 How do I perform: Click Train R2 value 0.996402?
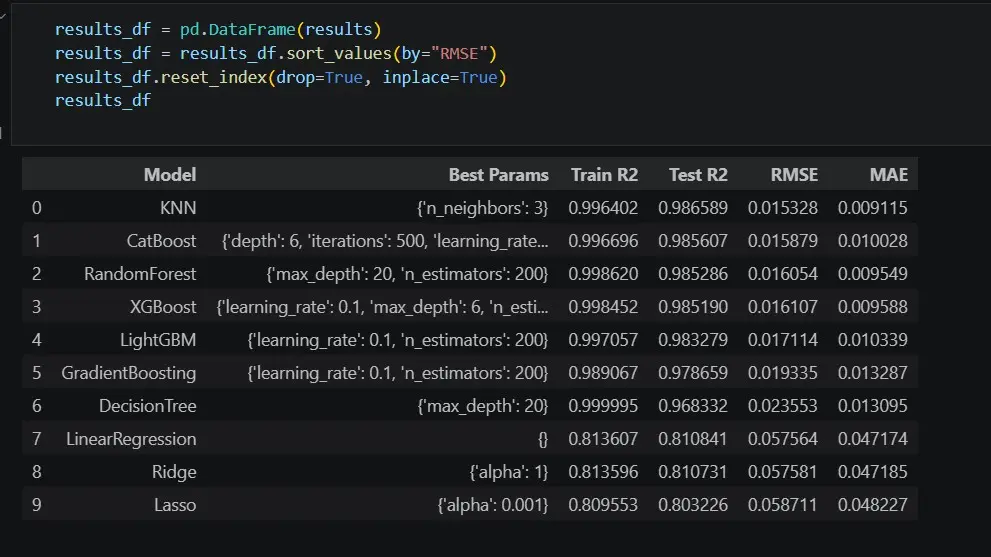(x=603, y=208)
